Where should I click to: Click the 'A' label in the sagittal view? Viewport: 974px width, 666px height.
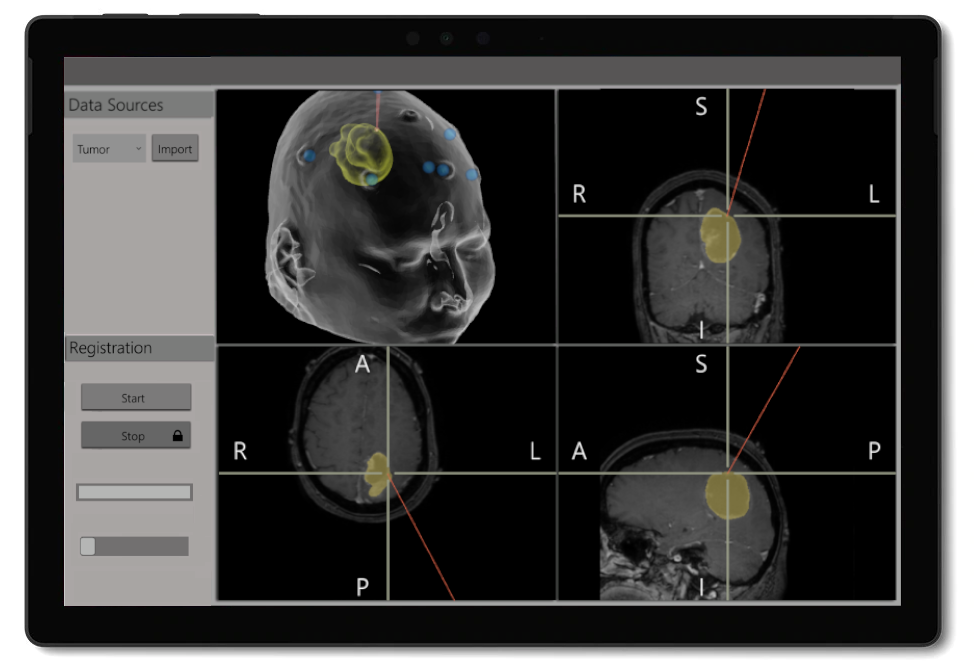point(579,451)
